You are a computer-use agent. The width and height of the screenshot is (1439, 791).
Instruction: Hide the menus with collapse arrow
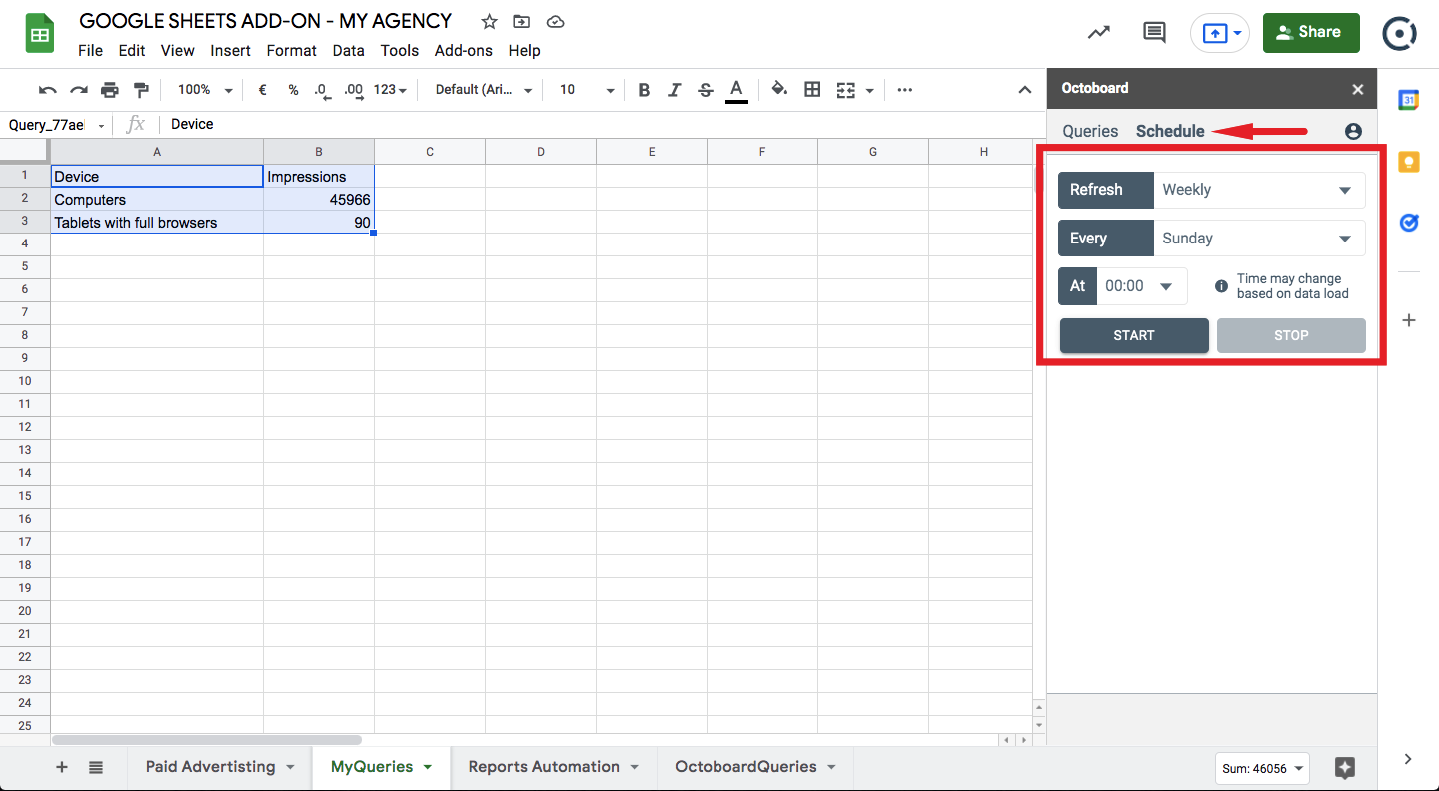point(1025,90)
